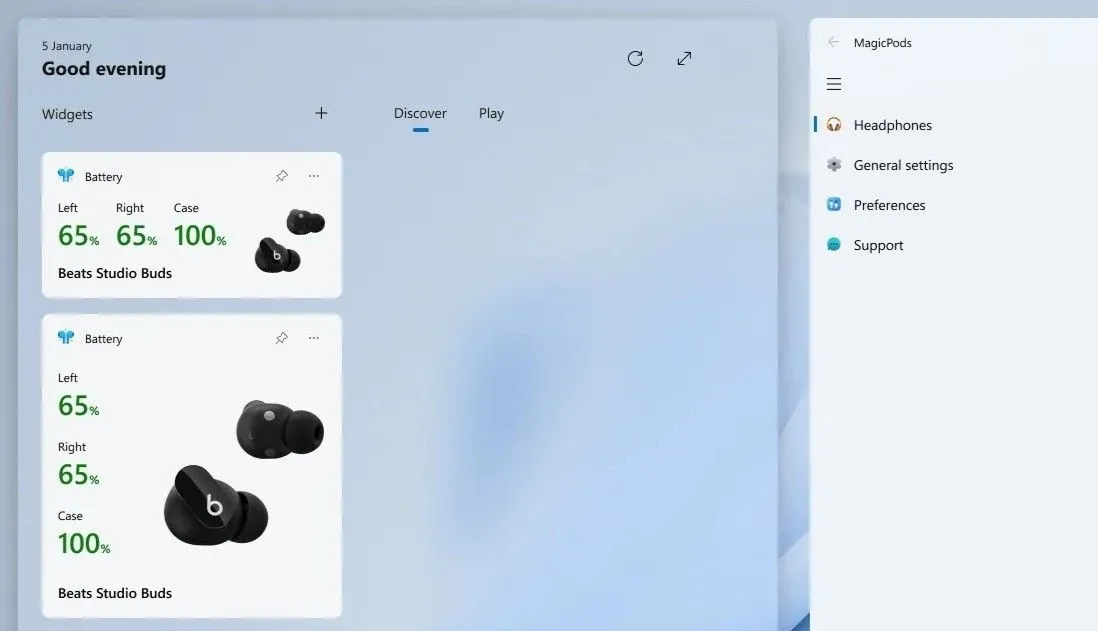
Task: Switch to the Discover tab
Action: click(420, 113)
